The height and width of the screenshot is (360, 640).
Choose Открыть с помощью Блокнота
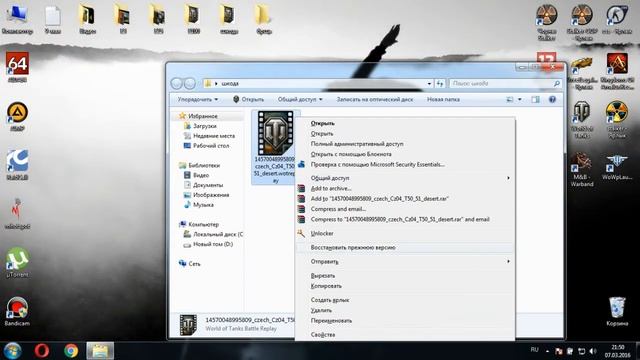click(404, 154)
